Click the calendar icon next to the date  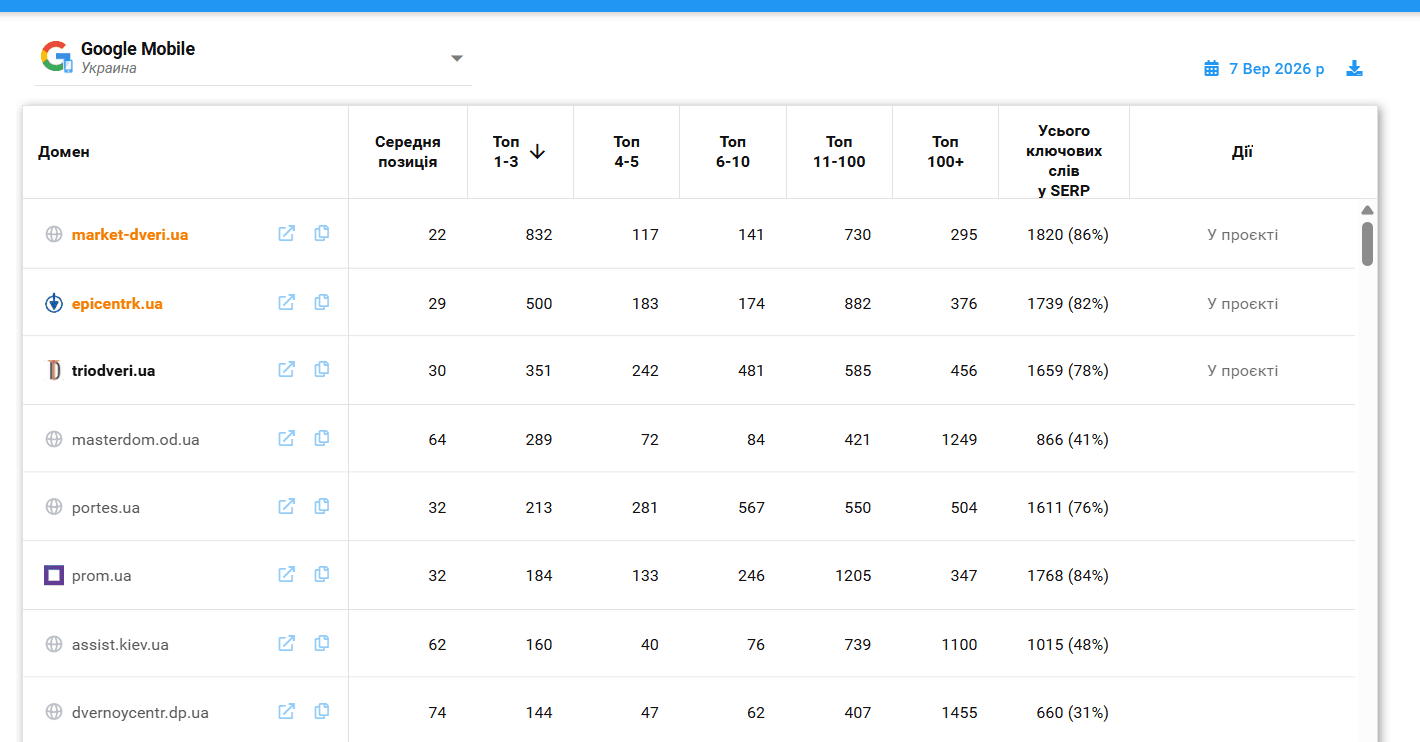coord(1212,68)
